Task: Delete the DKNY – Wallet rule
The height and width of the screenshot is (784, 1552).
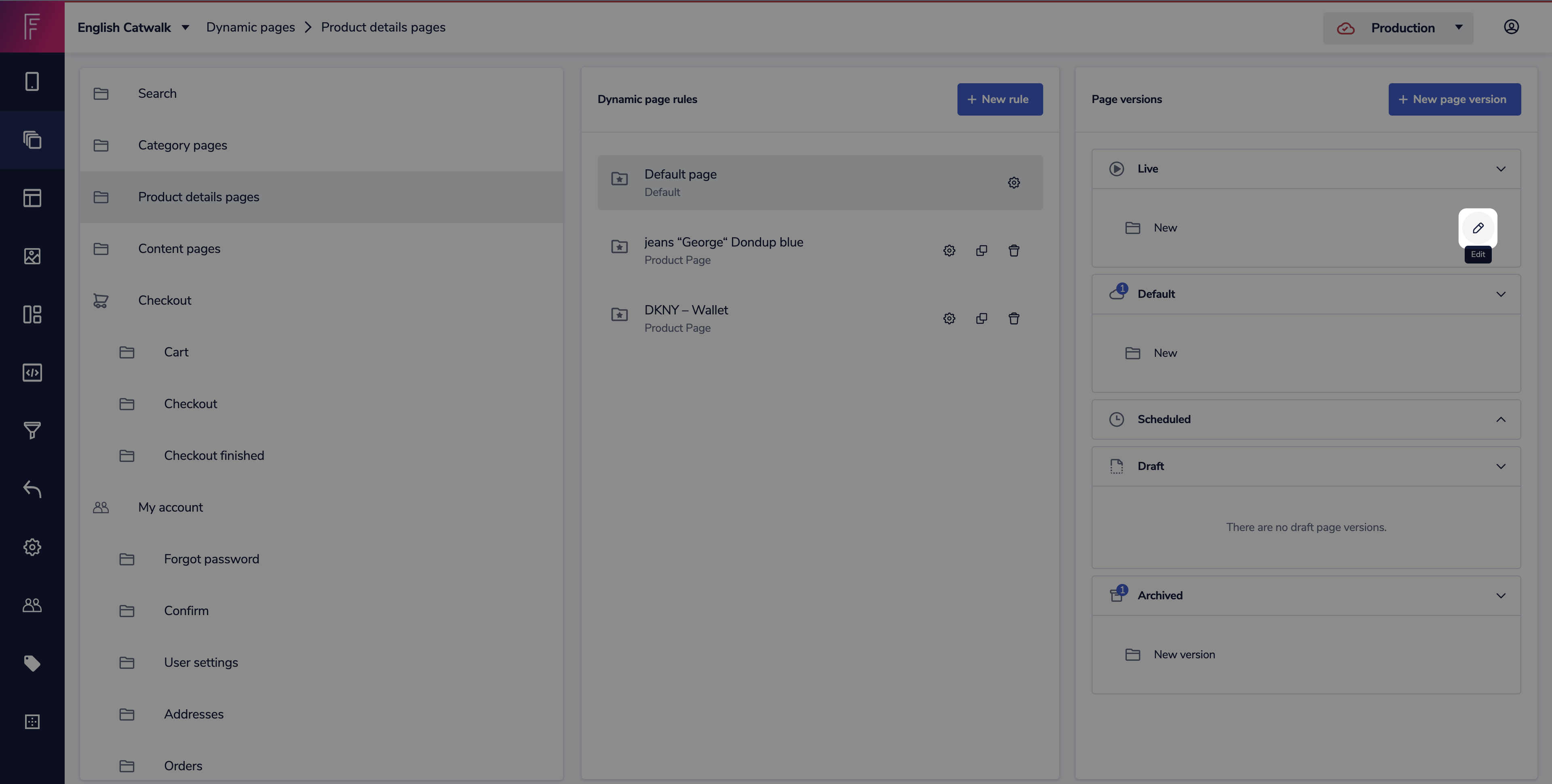Action: 1014,318
